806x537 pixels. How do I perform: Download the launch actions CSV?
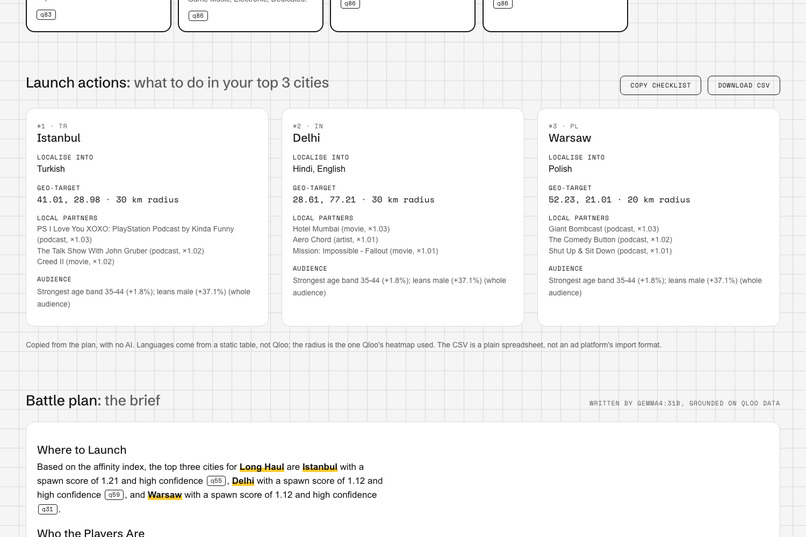coord(743,85)
